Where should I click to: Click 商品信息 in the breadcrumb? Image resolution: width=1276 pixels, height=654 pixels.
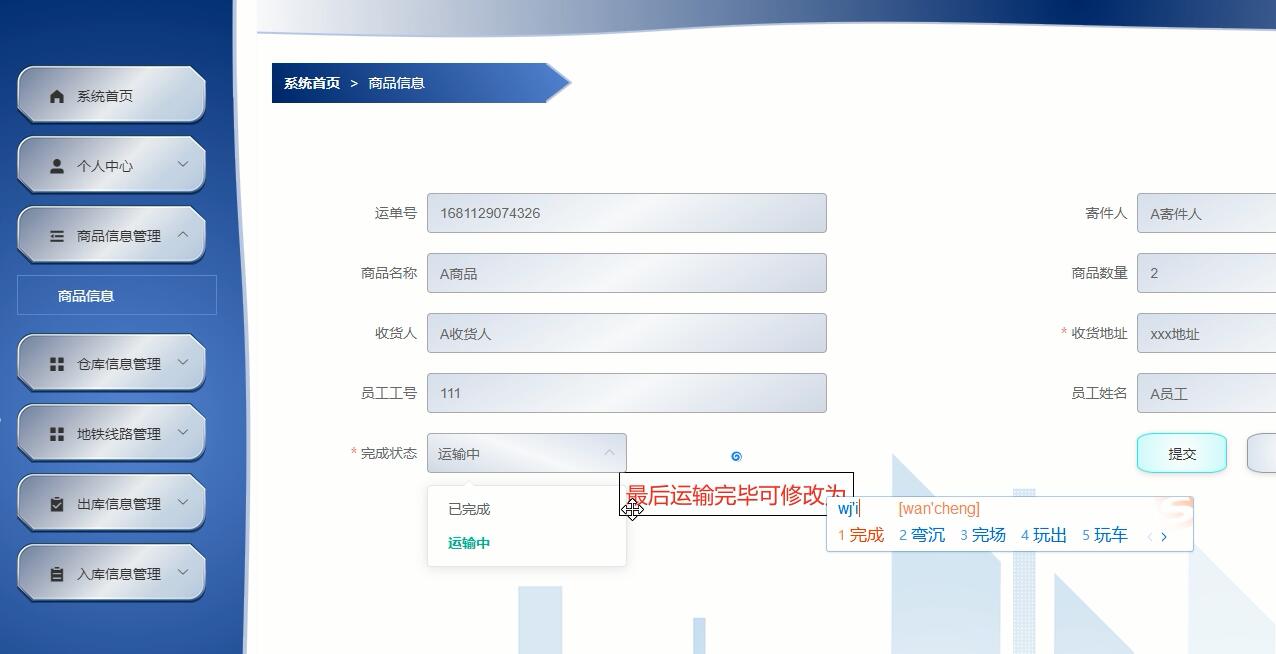[397, 83]
